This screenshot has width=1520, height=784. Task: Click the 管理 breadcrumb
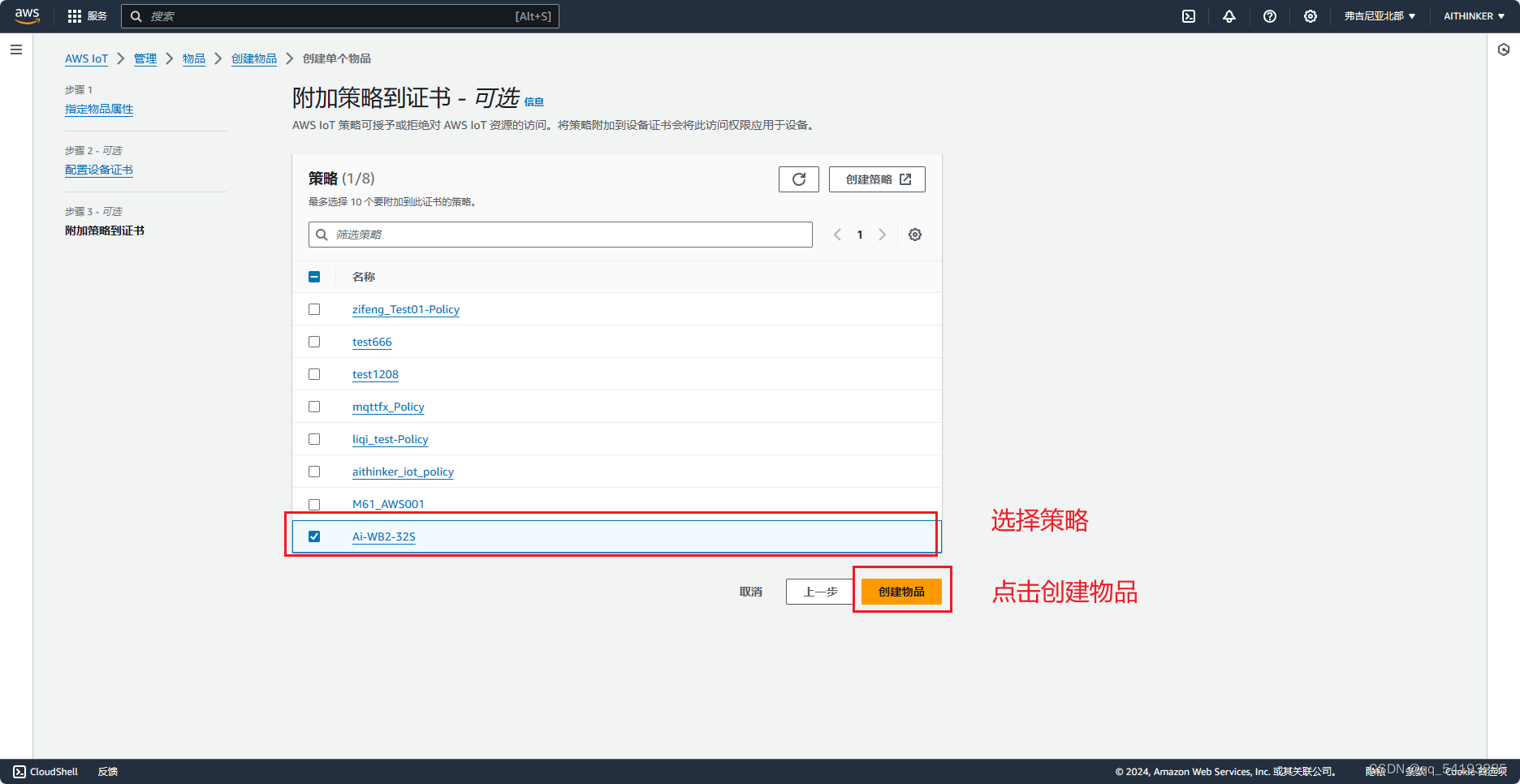click(145, 58)
